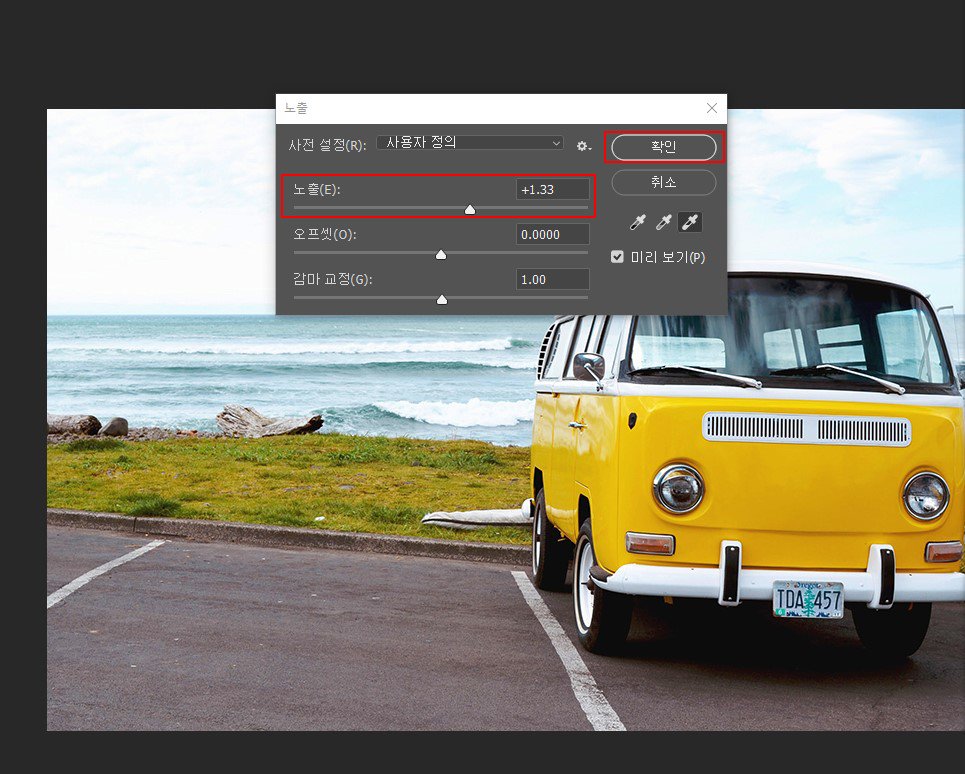Image resolution: width=965 pixels, height=774 pixels.
Task: Cancel with the 취소 button
Action: [663, 182]
